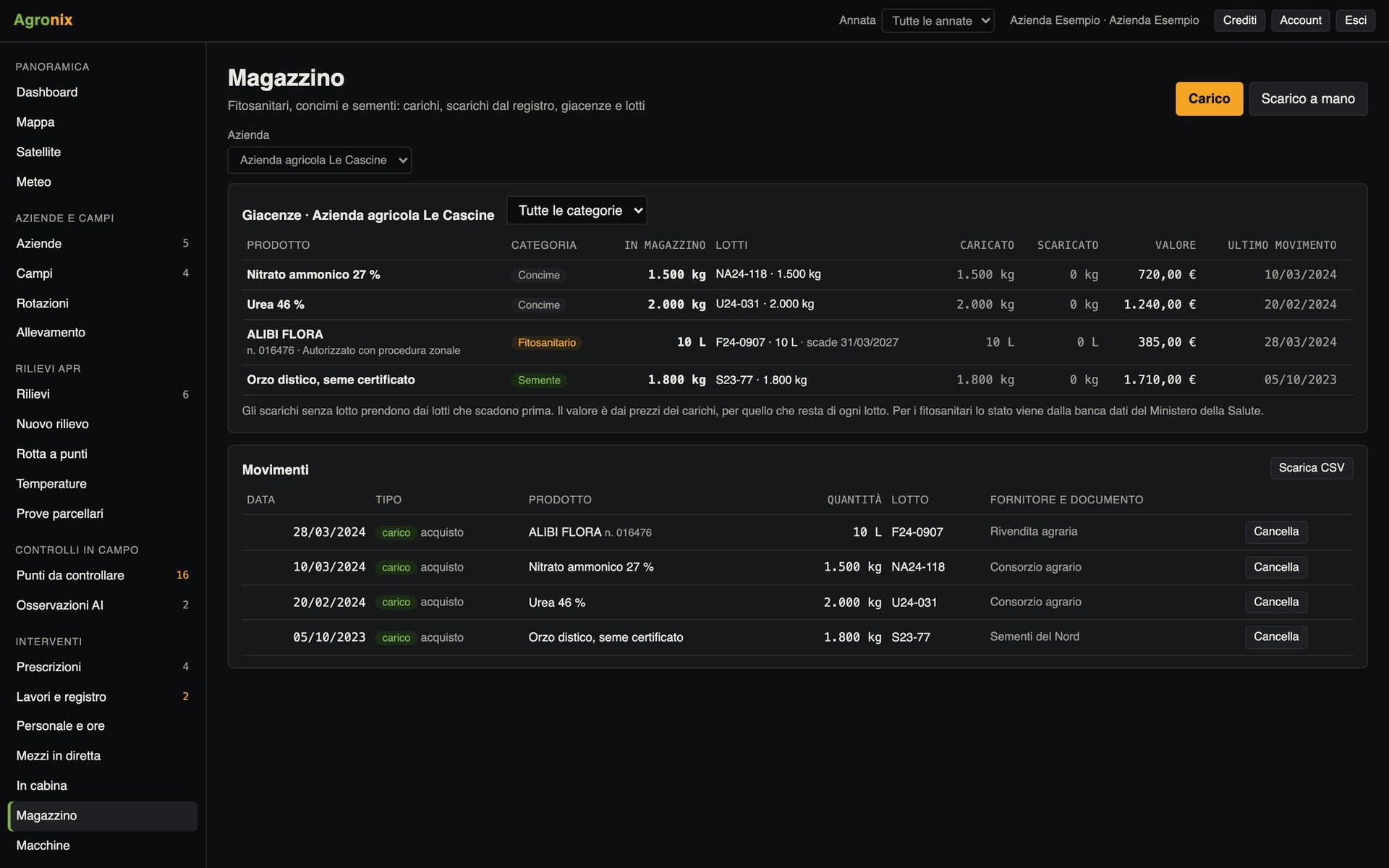Screen dimensions: 1389x868
Task: Go to Dashboard in the sidebar
Action: point(103,93)
